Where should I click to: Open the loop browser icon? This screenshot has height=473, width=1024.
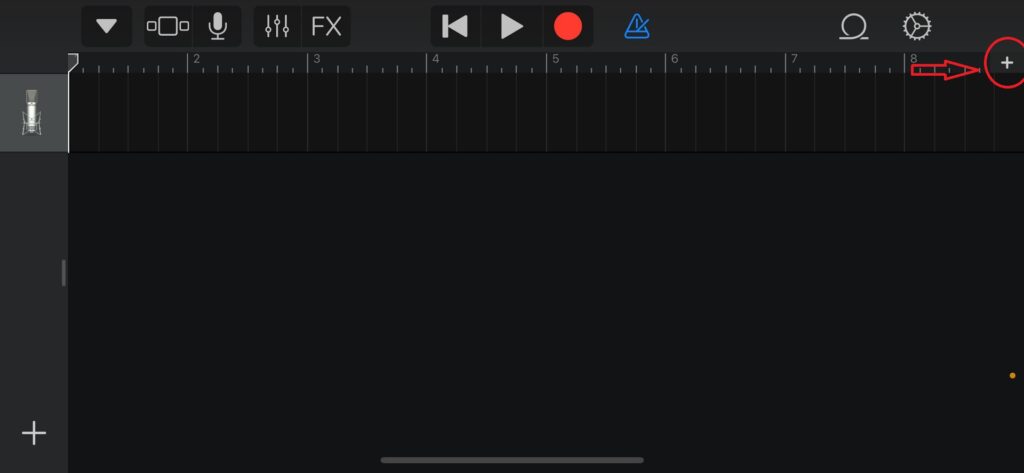tap(853, 27)
